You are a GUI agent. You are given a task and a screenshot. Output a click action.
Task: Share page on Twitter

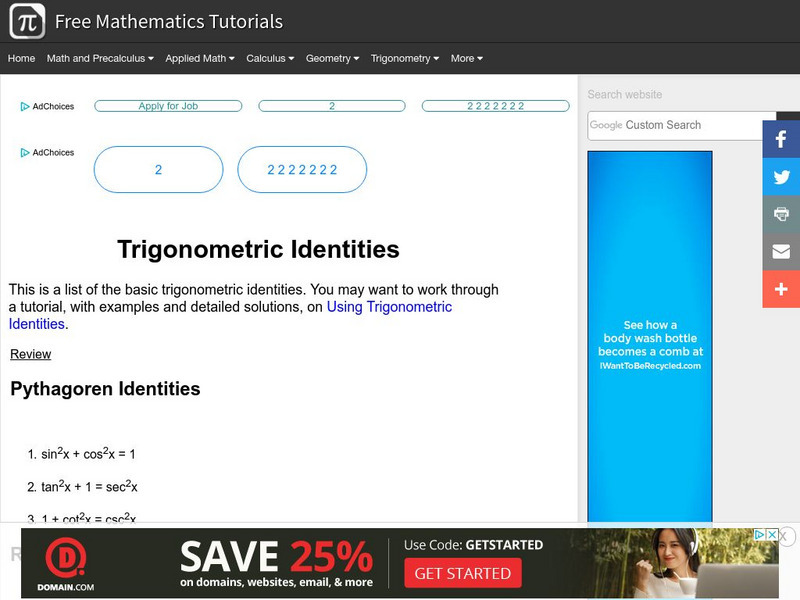781,177
